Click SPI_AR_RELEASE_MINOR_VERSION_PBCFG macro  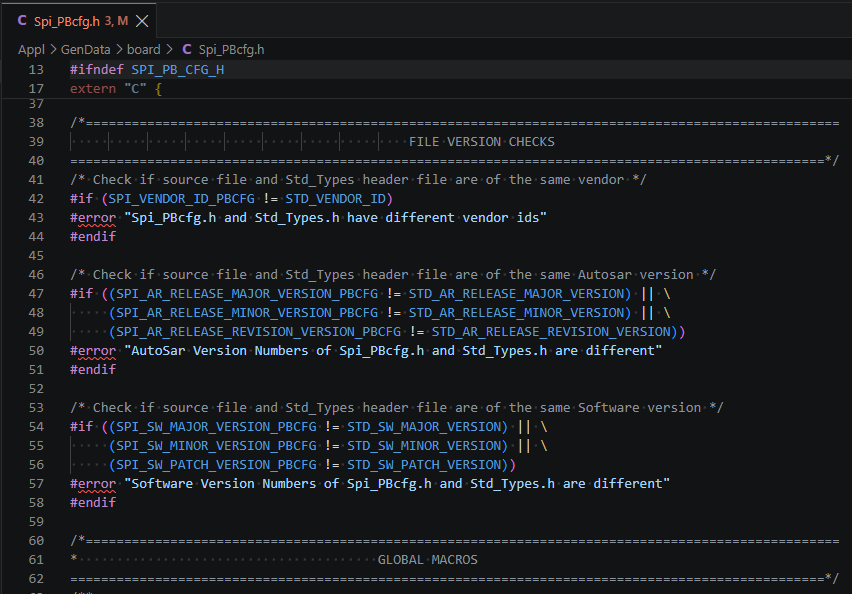(x=247, y=312)
